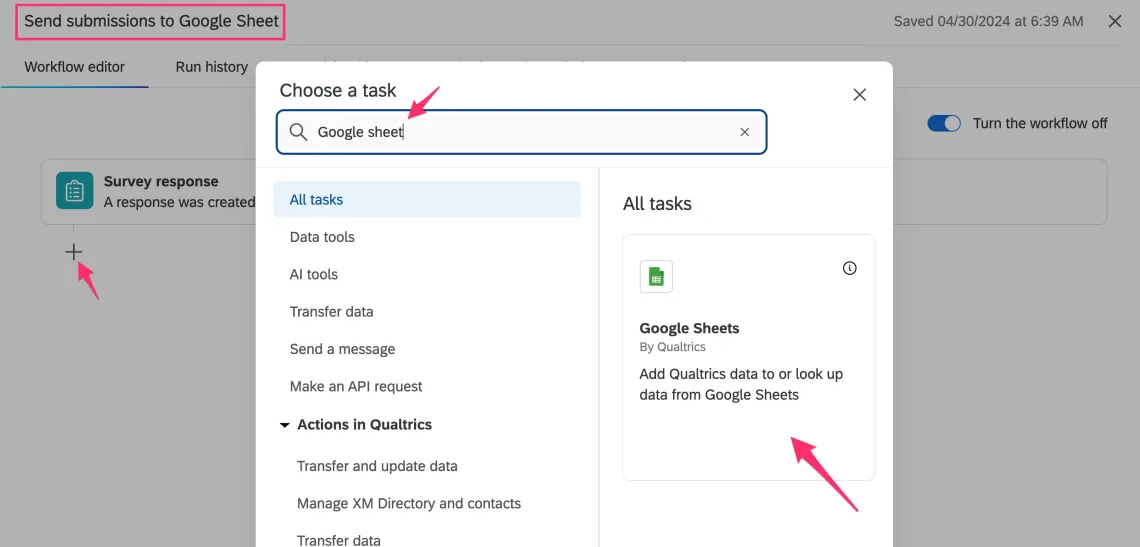
Task: Click the magnifying glass search icon
Action: (x=298, y=132)
